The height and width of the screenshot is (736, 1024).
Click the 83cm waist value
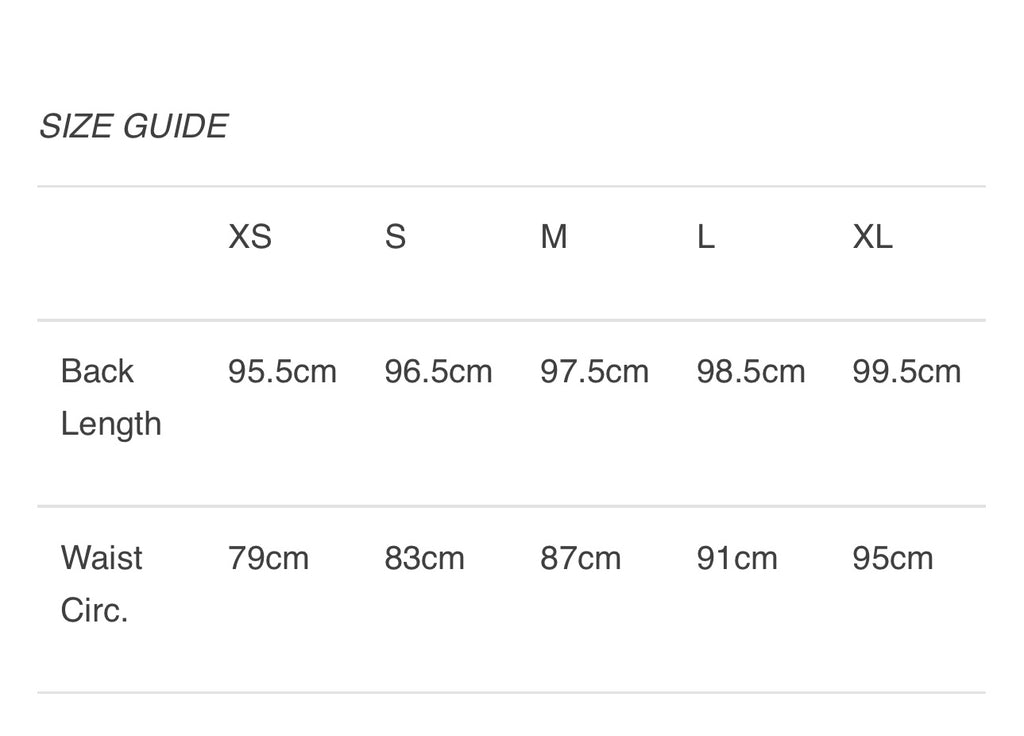click(x=424, y=558)
